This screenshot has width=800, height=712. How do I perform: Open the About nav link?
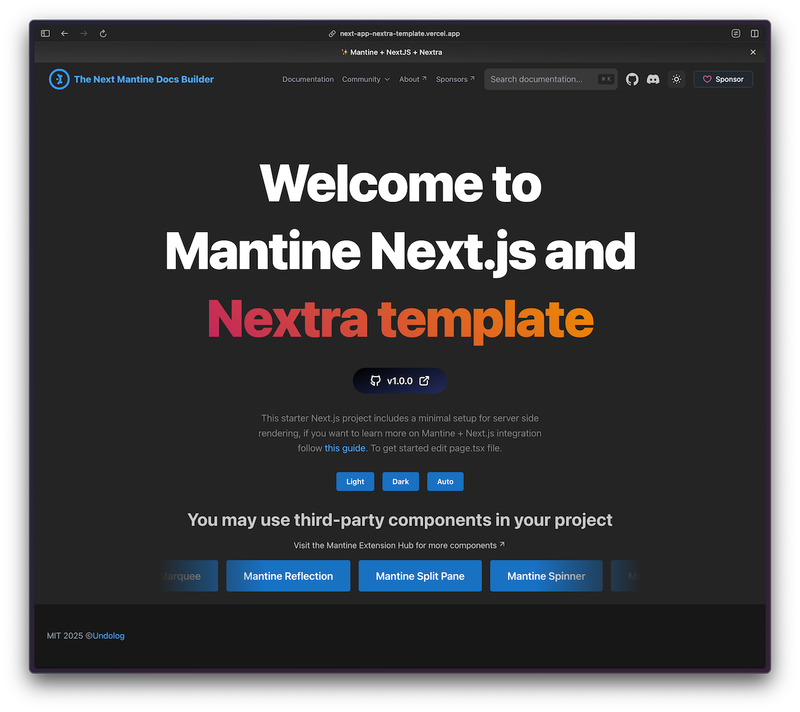coord(413,79)
